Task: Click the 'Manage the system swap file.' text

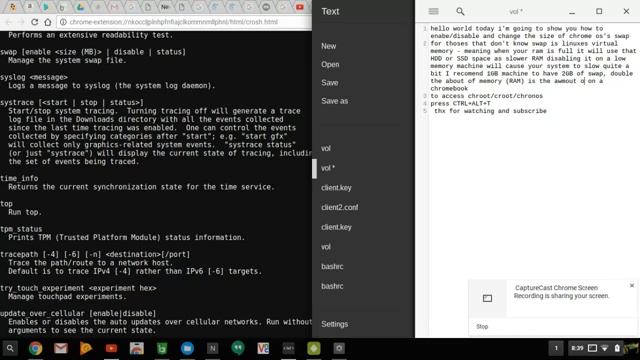Action: click(x=67, y=60)
